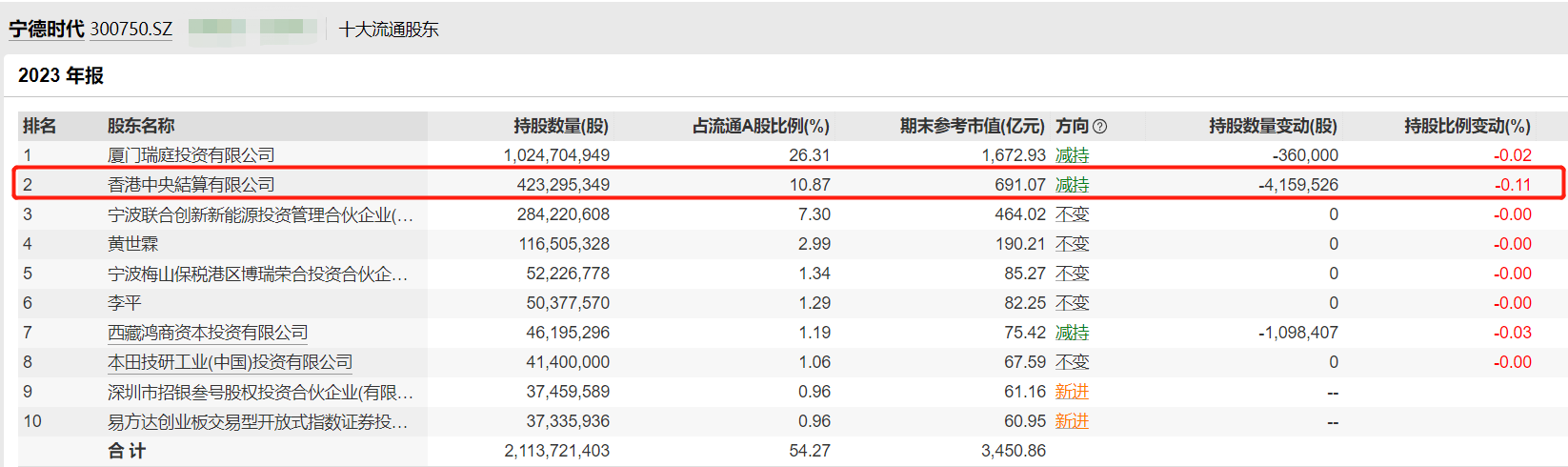
Task: Click the 占流通A股比例(%) column header
Action: 761,126
